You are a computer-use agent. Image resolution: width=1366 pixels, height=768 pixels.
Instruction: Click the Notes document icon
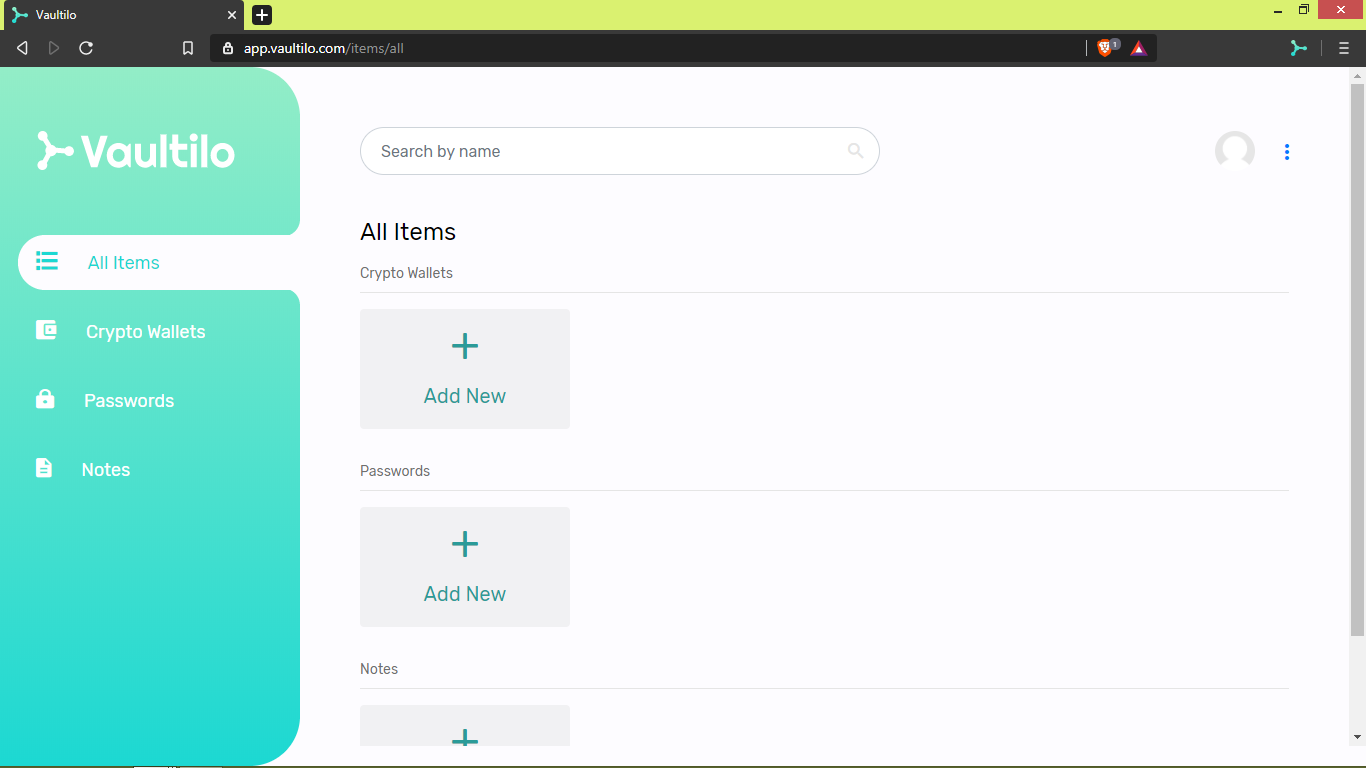click(44, 468)
